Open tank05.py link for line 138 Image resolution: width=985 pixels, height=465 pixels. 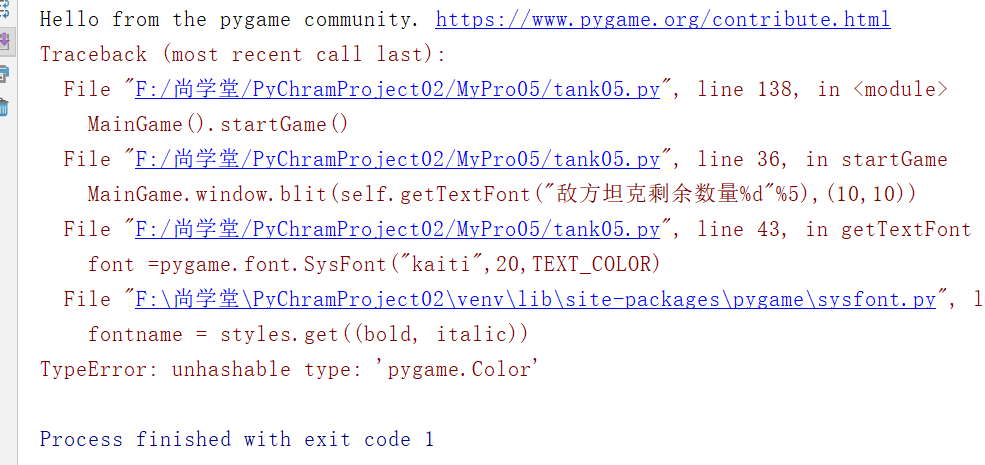[x=398, y=90]
